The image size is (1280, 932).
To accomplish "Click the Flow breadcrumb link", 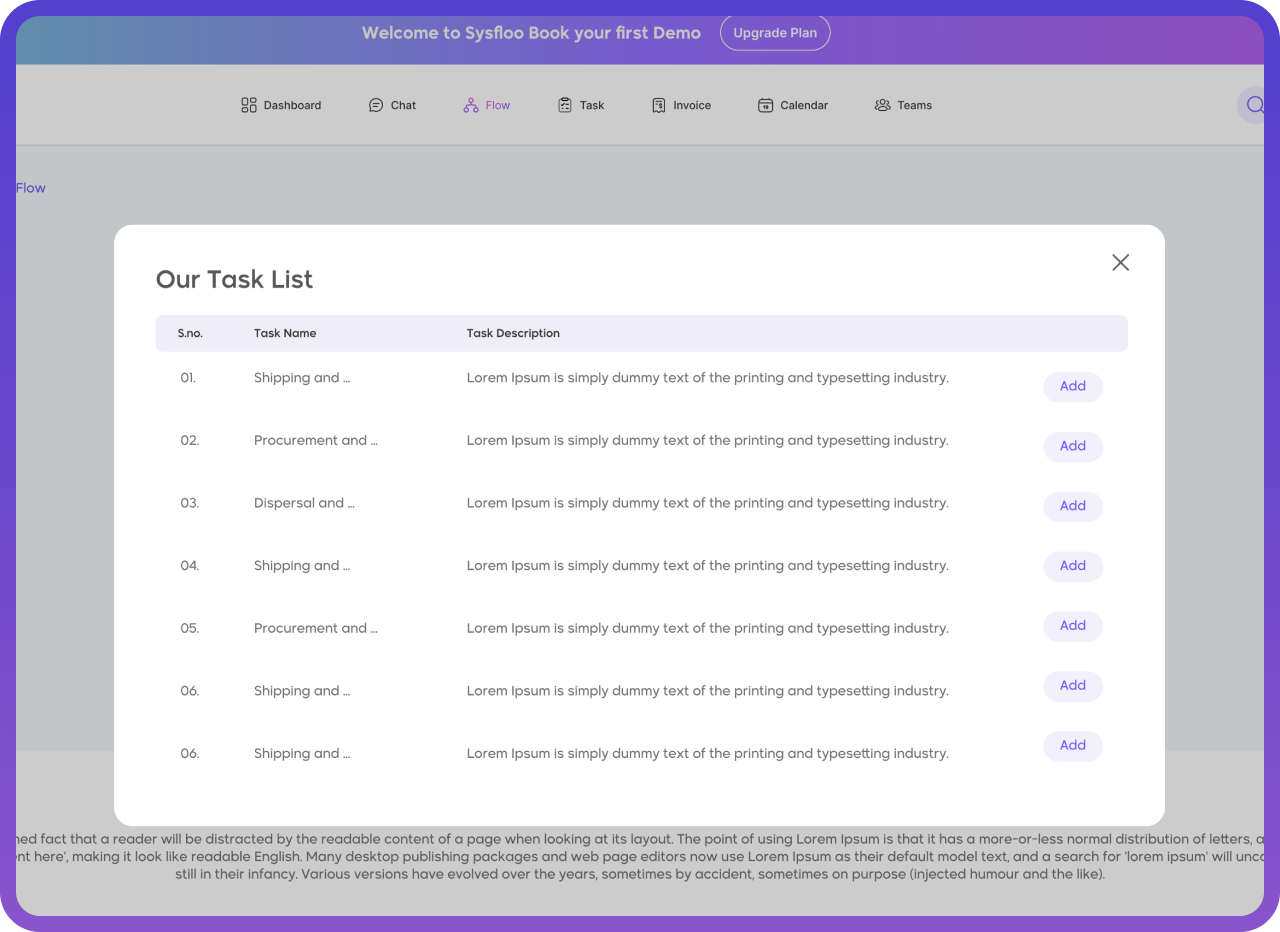I will [x=31, y=188].
